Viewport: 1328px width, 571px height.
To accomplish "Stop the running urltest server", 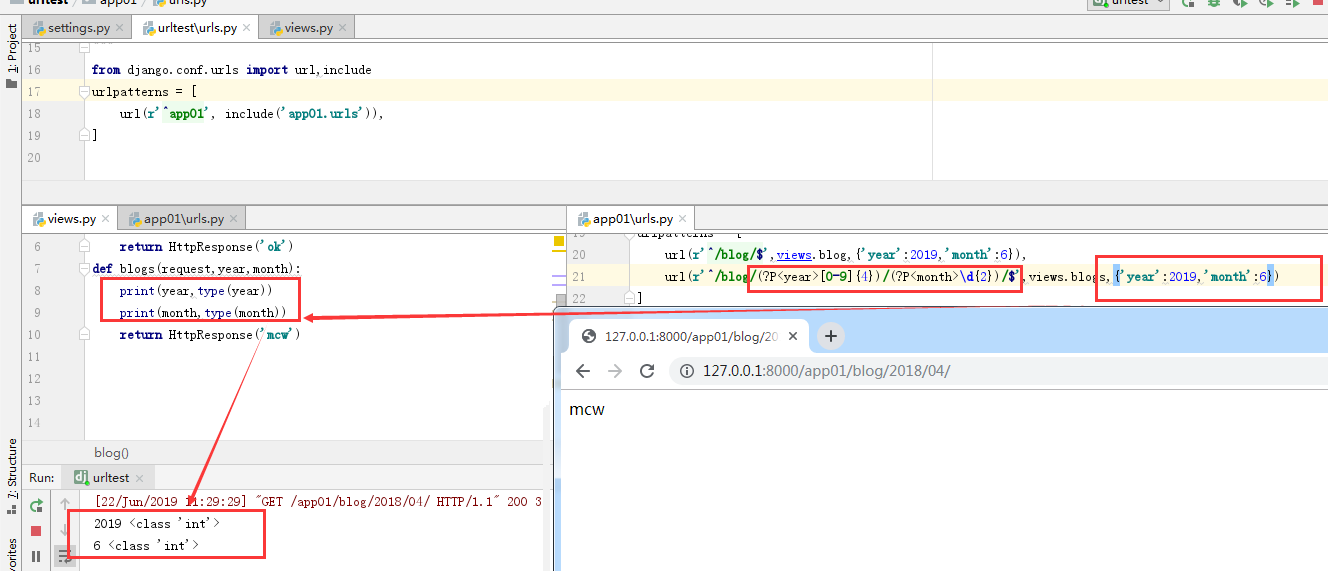I will pos(36,531).
